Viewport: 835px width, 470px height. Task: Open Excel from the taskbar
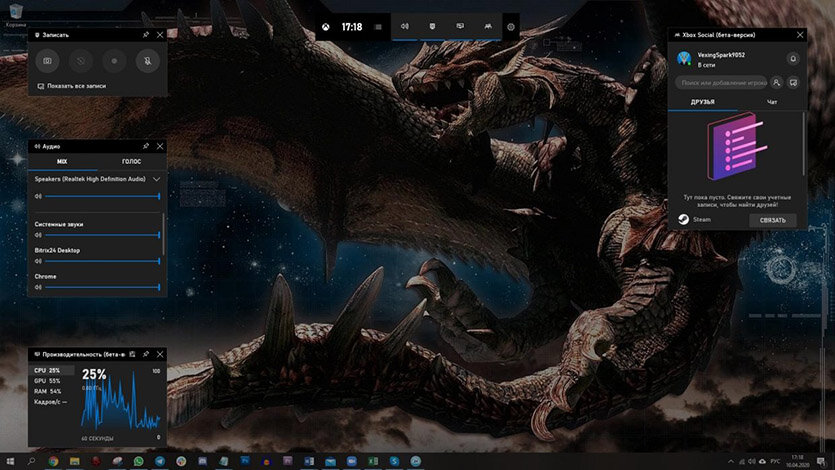point(373,461)
